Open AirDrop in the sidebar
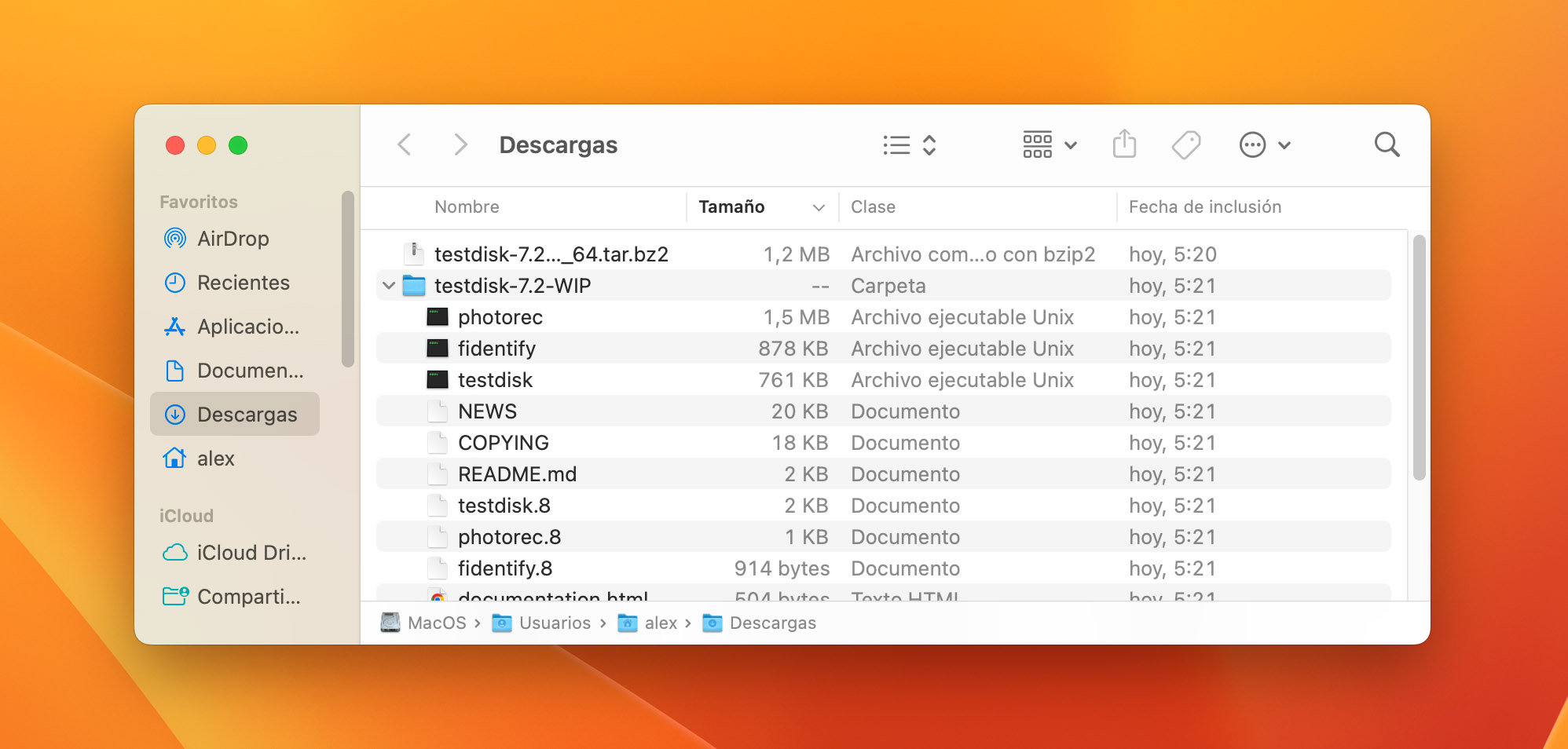 (234, 239)
